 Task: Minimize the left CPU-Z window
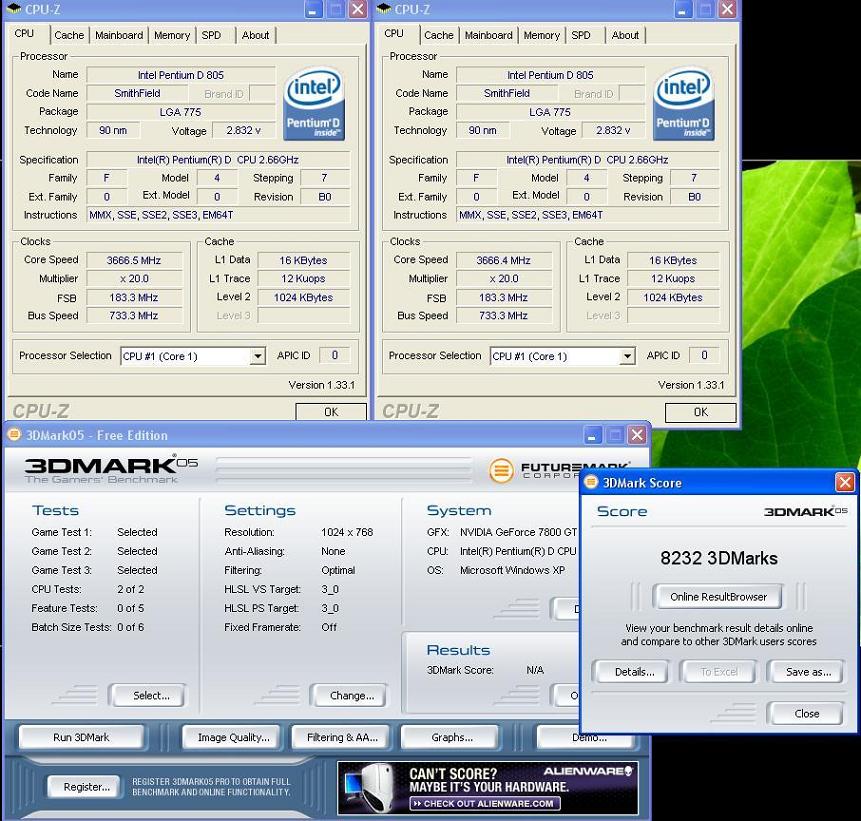[x=313, y=9]
